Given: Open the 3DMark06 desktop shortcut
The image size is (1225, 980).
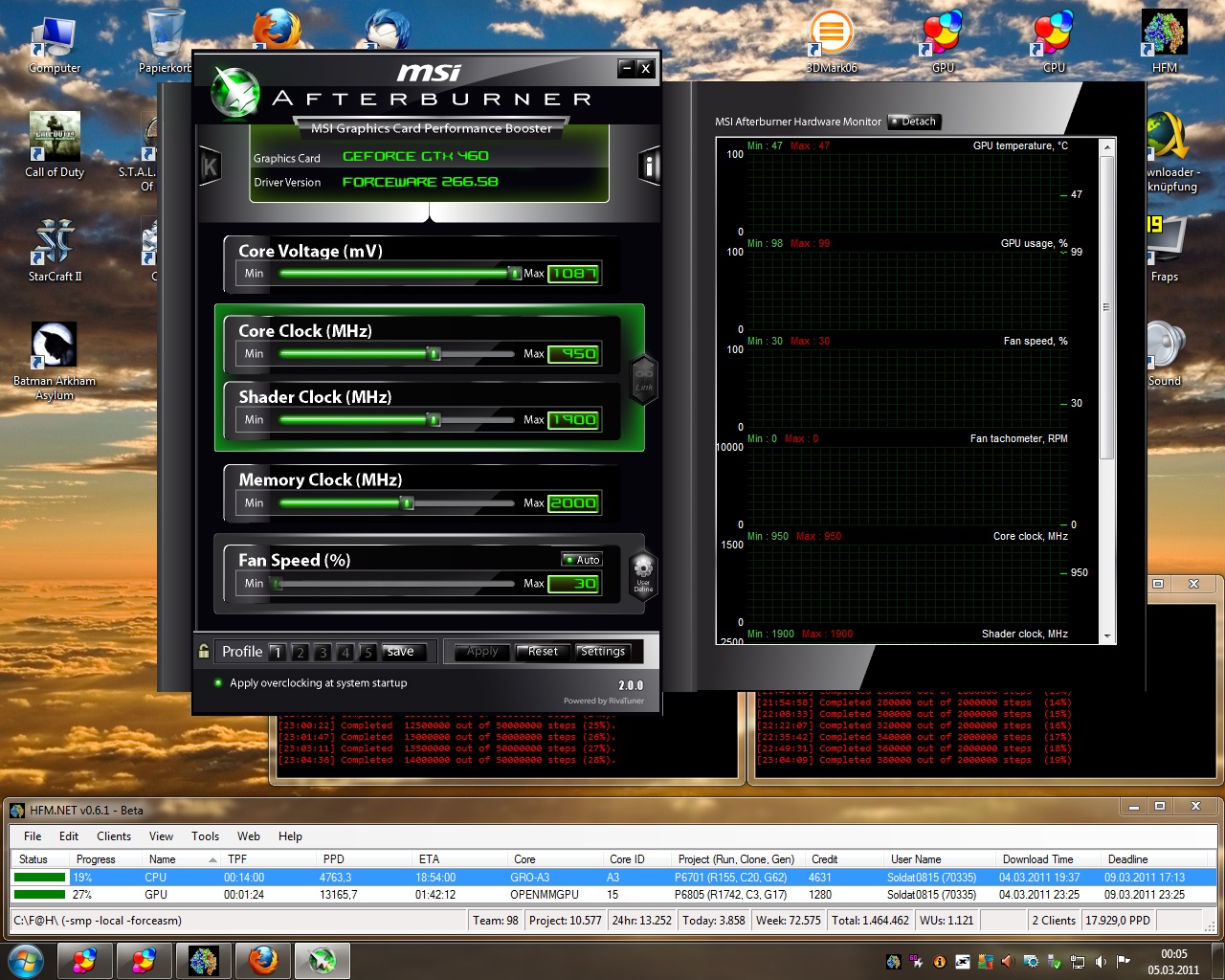Looking at the screenshot, I should (x=832, y=42).
